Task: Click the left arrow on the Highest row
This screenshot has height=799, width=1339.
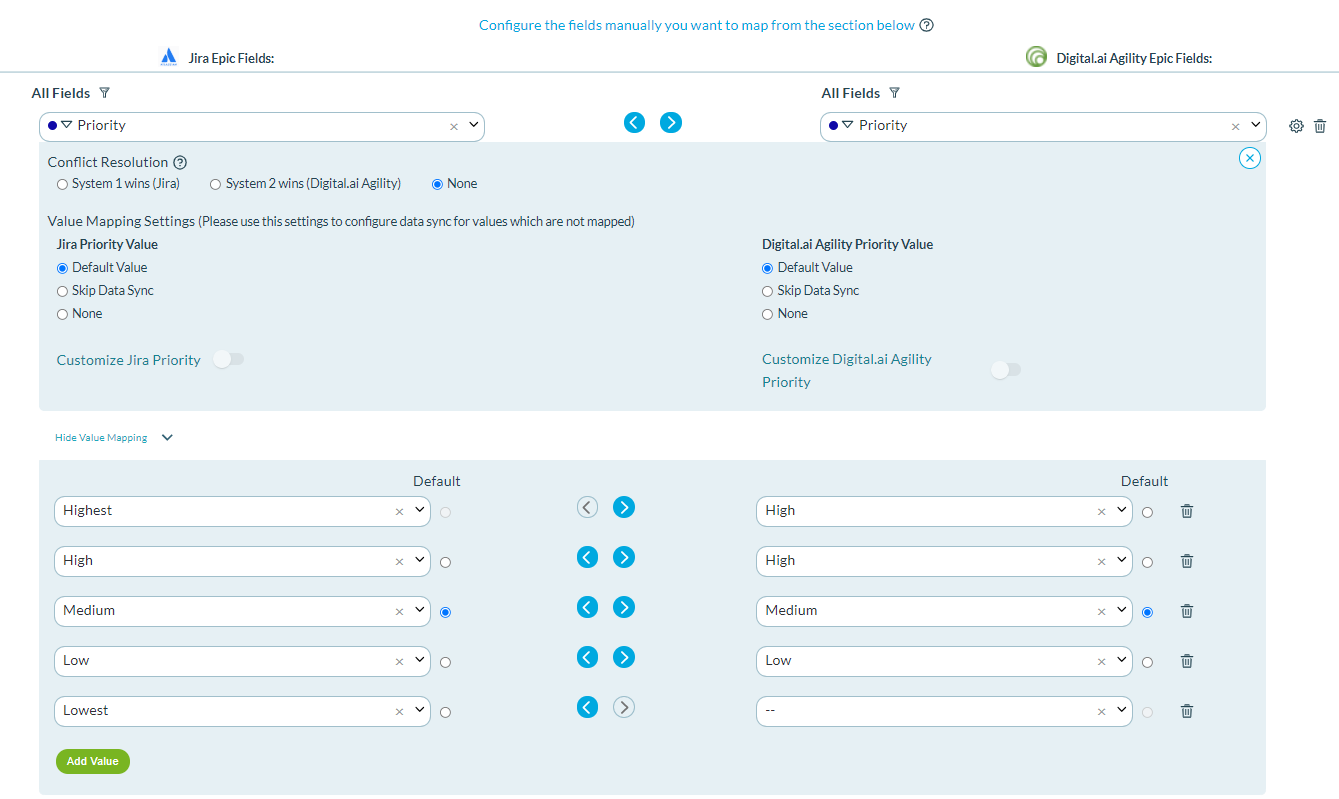Action: click(587, 507)
